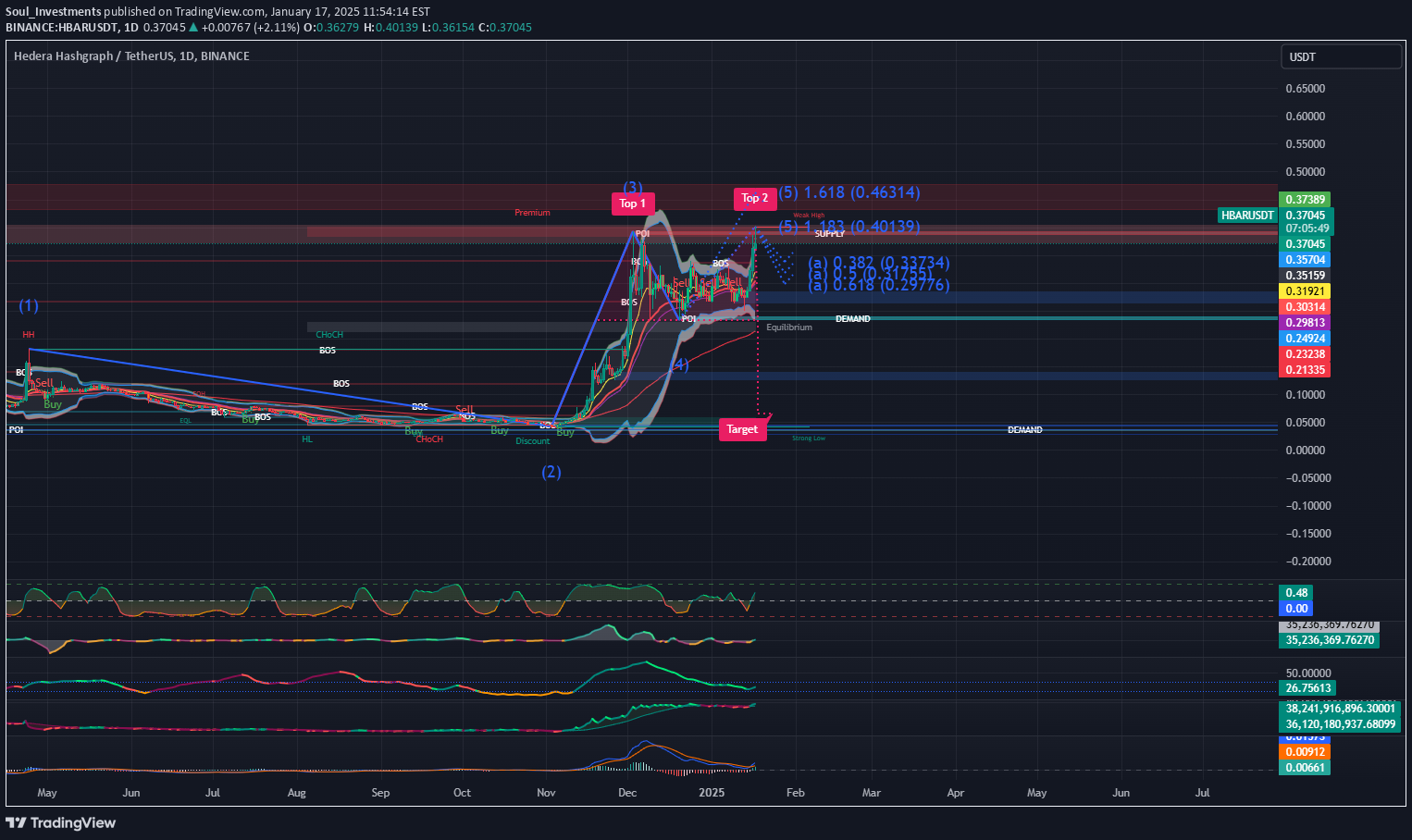Click the green 0.00661 MACD value
1412x840 pixels.
(x=1305, y=768)
